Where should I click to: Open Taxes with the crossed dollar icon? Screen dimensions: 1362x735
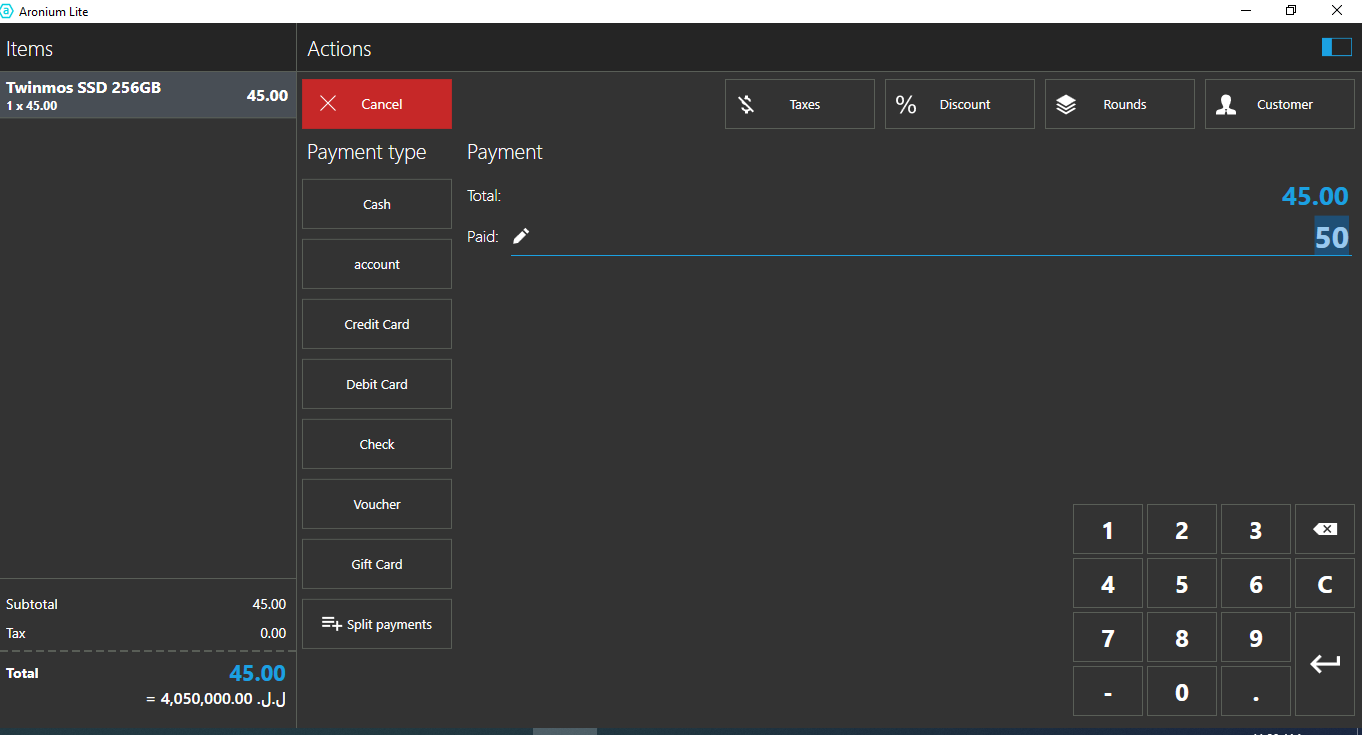(746, 105)
